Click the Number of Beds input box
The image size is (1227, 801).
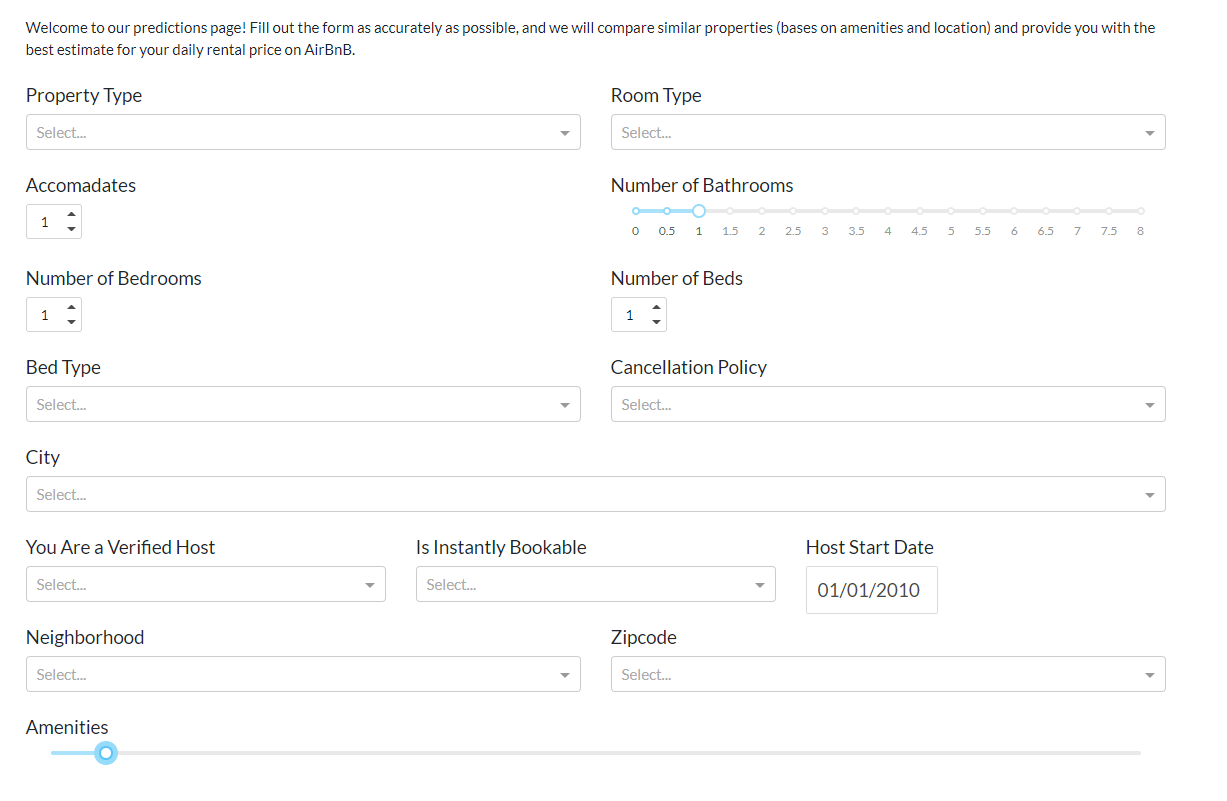(631, 315)
